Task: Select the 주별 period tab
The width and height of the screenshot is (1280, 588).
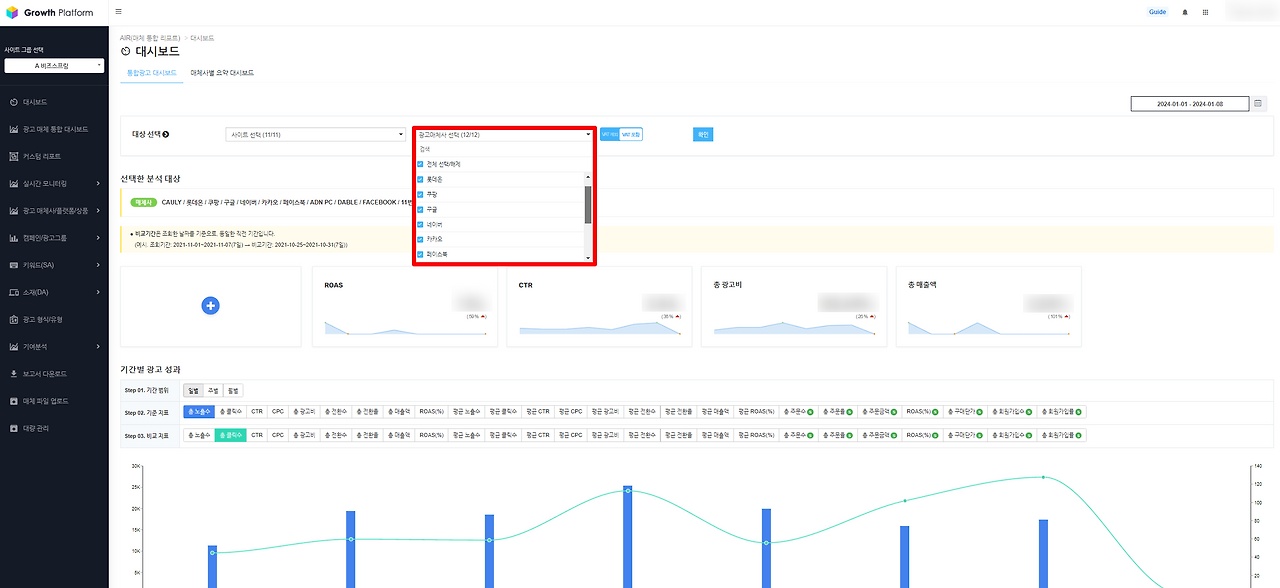Action: tap(213, 390)
